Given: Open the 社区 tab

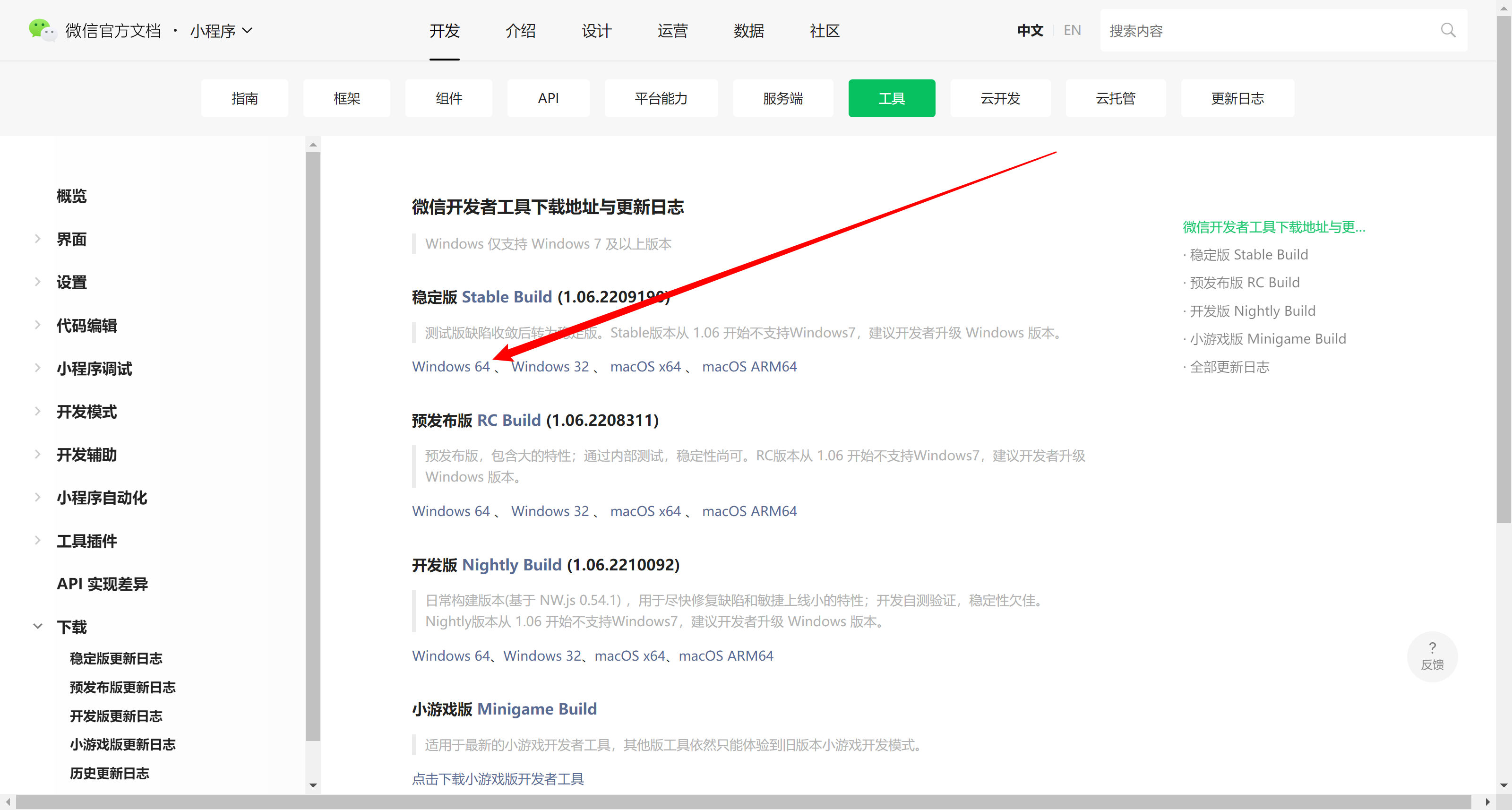Looking at the screenshot, I should [x=824, y=31].
